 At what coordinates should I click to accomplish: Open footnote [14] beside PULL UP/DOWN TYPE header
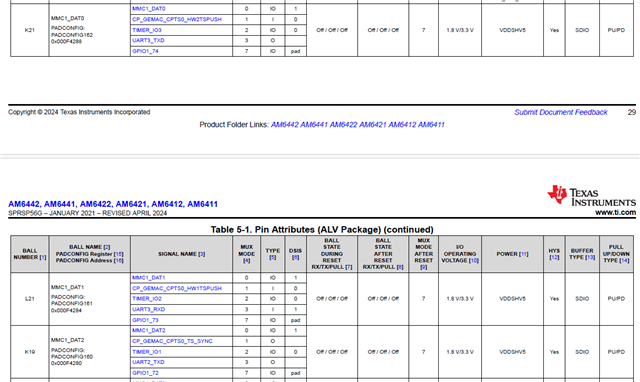[624, 260]
